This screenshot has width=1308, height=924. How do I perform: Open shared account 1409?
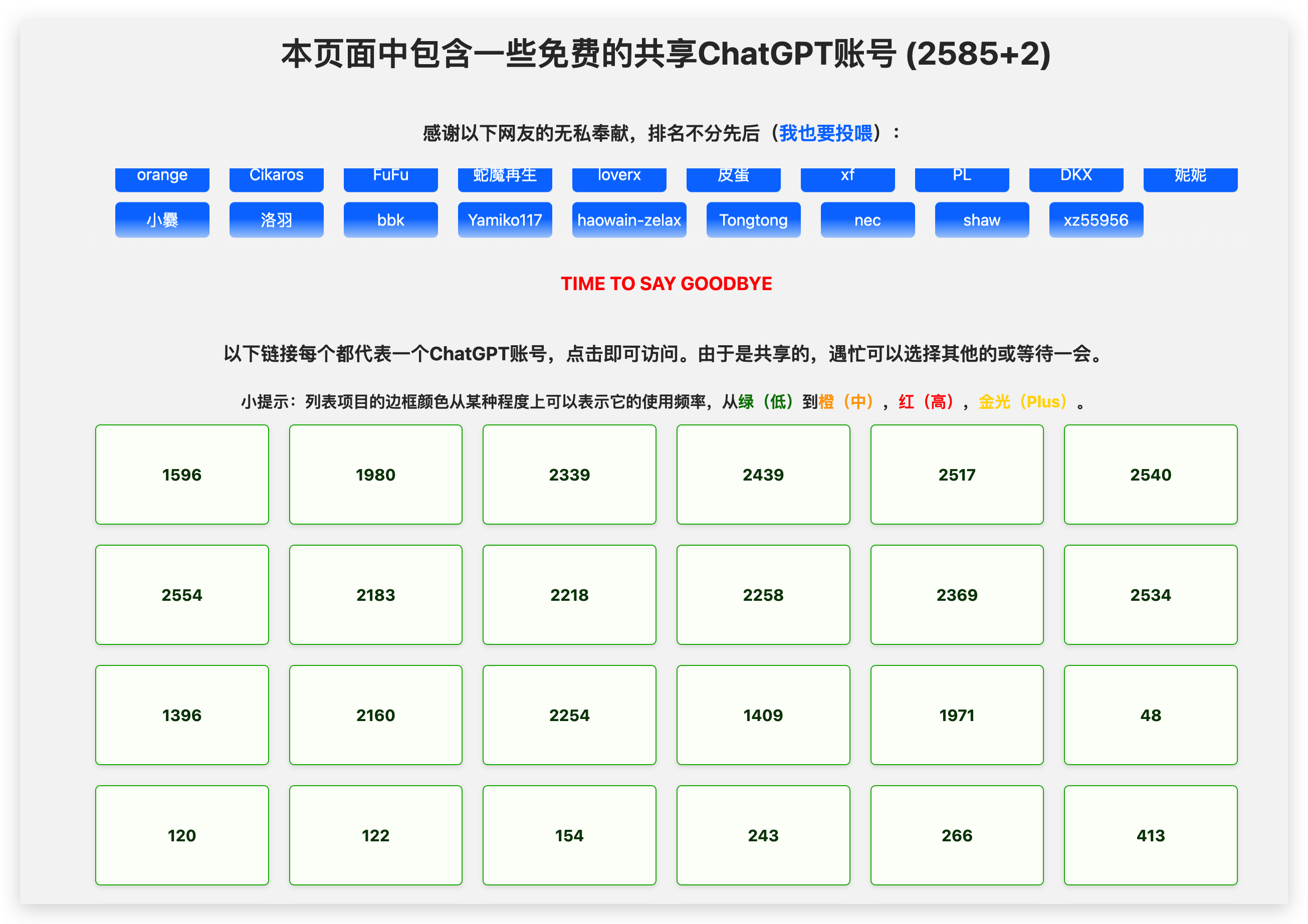(763, 715)
